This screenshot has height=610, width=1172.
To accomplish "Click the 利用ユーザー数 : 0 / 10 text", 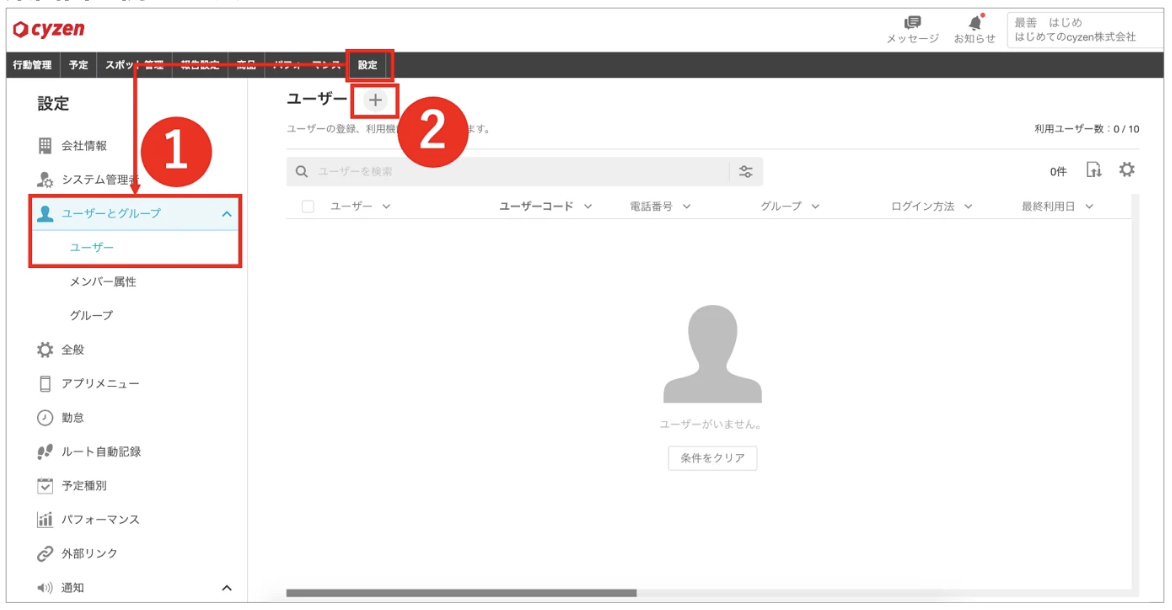I will 1087,129.
